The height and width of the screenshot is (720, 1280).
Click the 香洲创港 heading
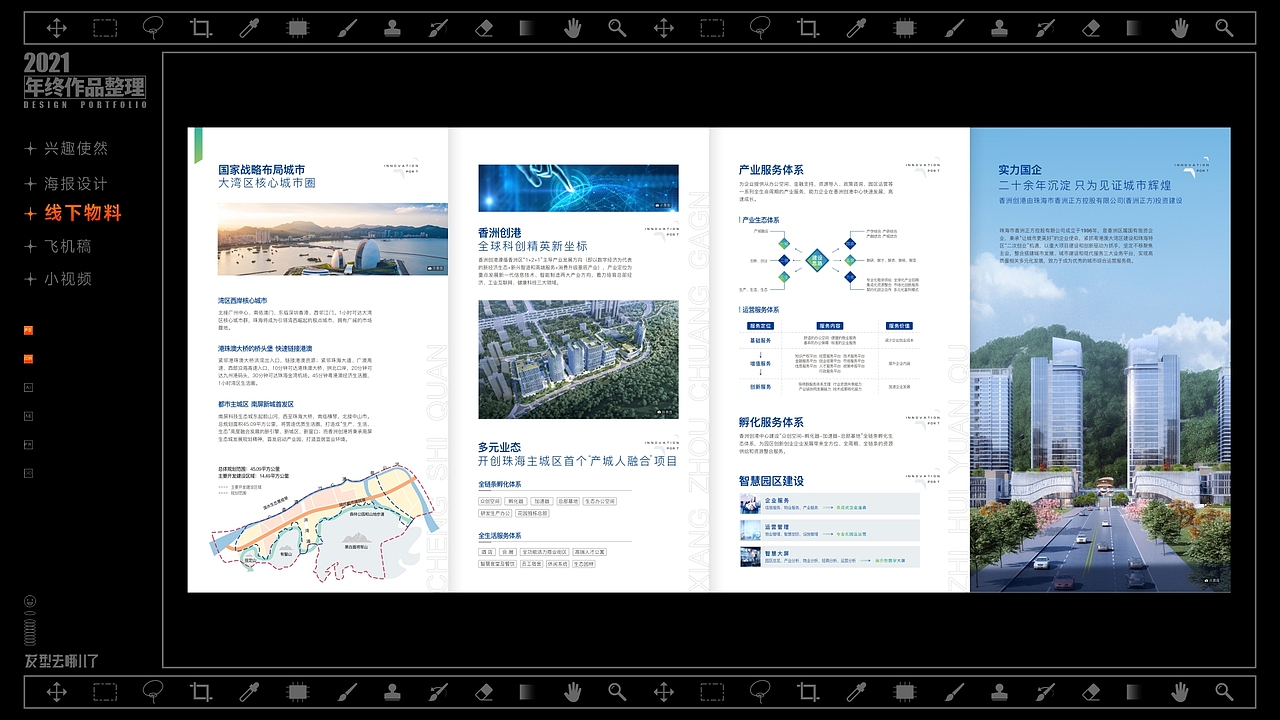tap(500, 232)
